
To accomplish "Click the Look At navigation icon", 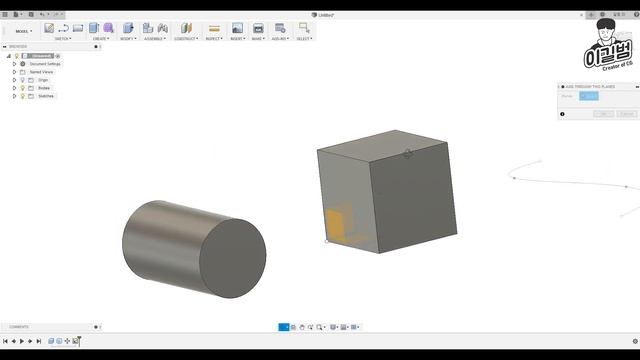I will click(x=293, y=327).
